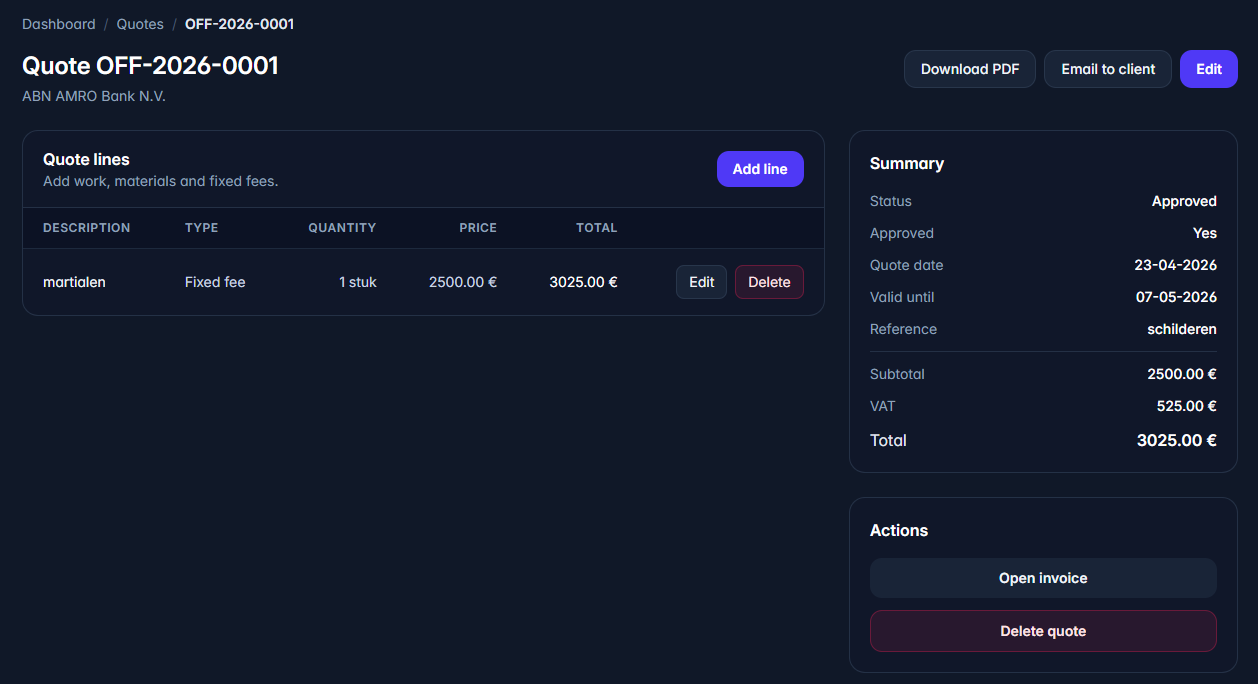Screen dimensions: 1258x684
Task: Send the quote via Email to client
Action: (x=1108, y=69)
